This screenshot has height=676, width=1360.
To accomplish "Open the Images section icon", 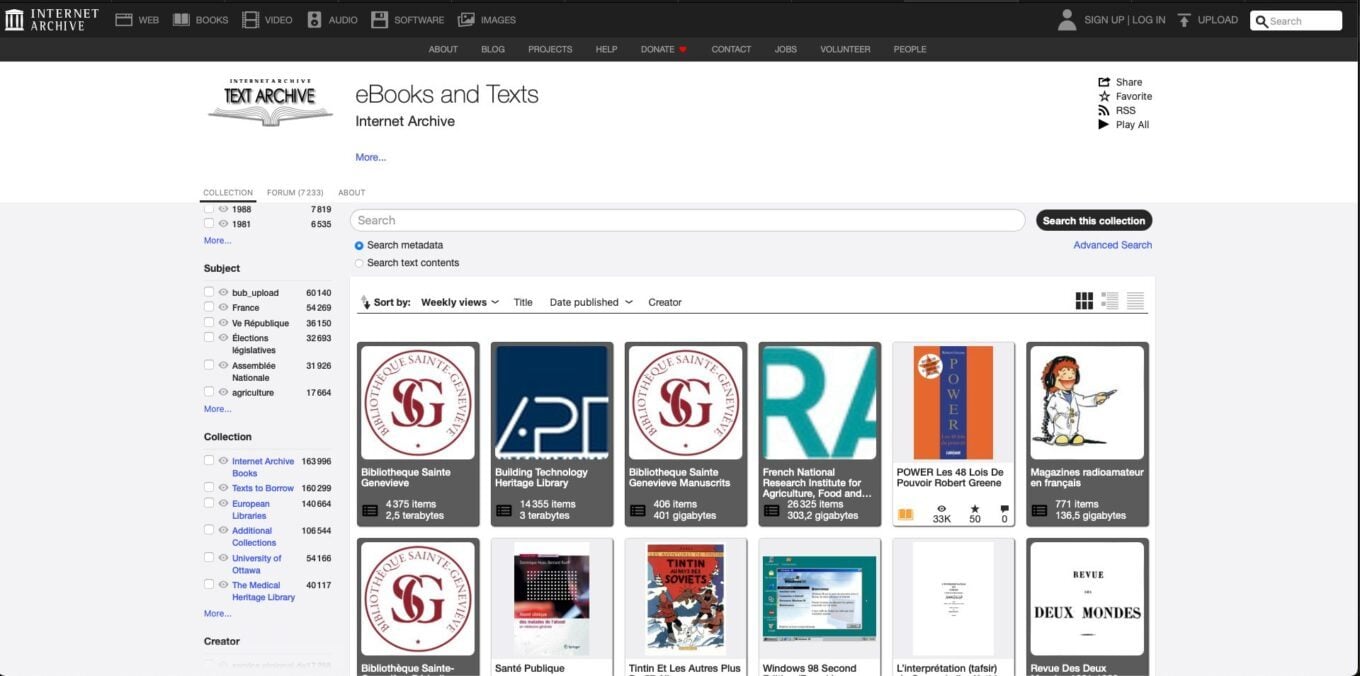I will point(466,19).
